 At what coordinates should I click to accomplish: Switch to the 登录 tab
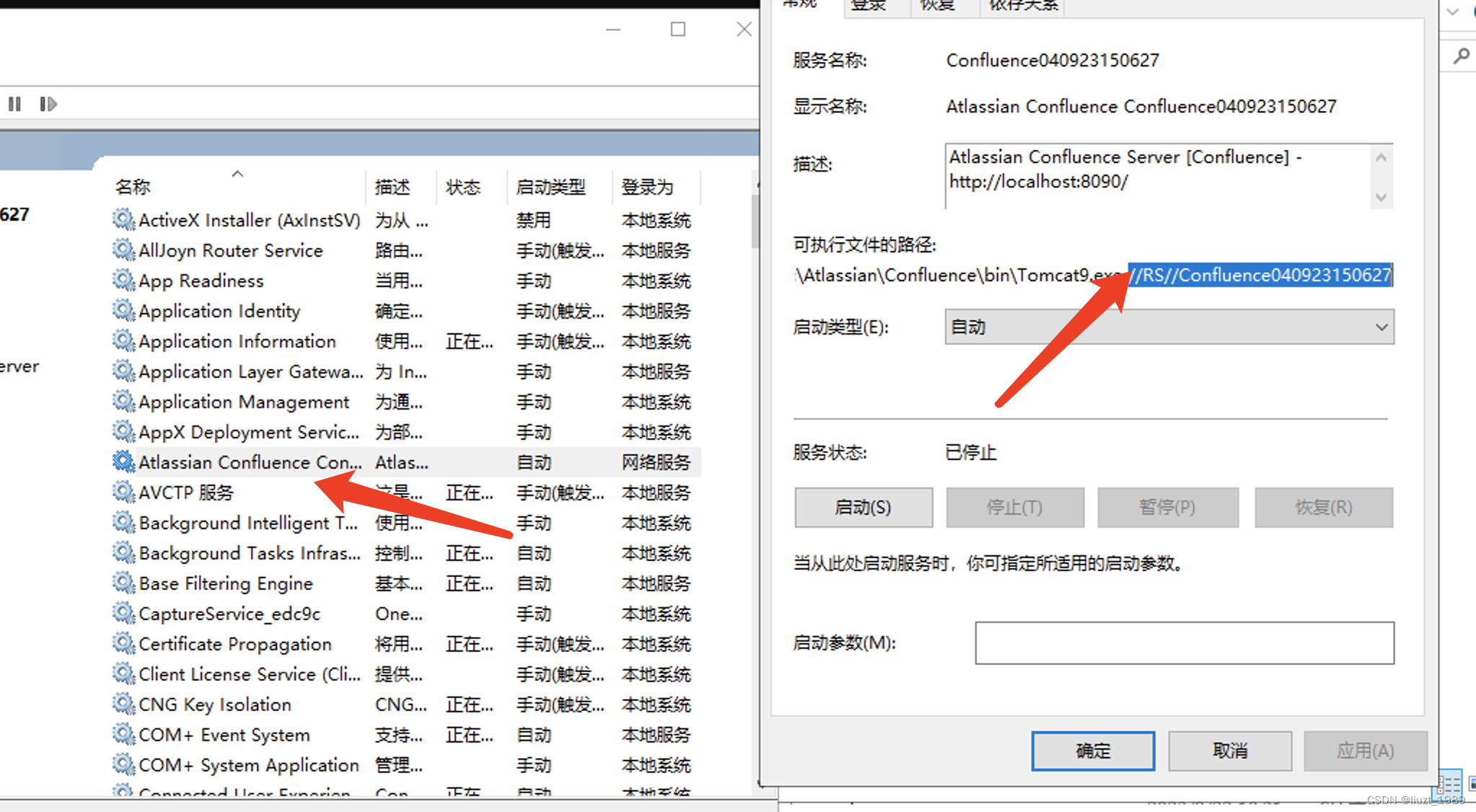tap(869, 6)
